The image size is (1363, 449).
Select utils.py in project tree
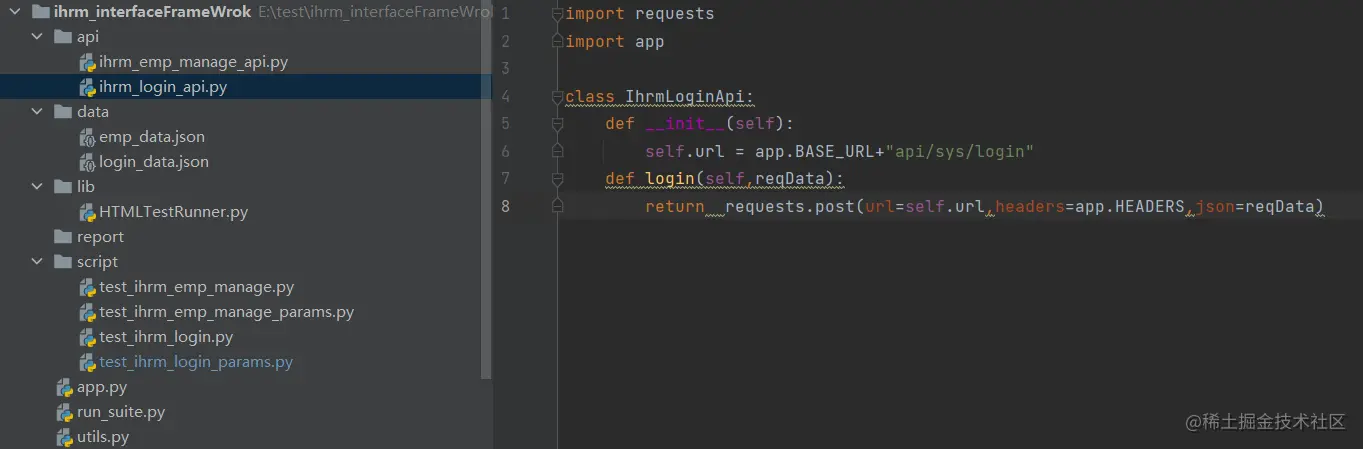point(103,437)
